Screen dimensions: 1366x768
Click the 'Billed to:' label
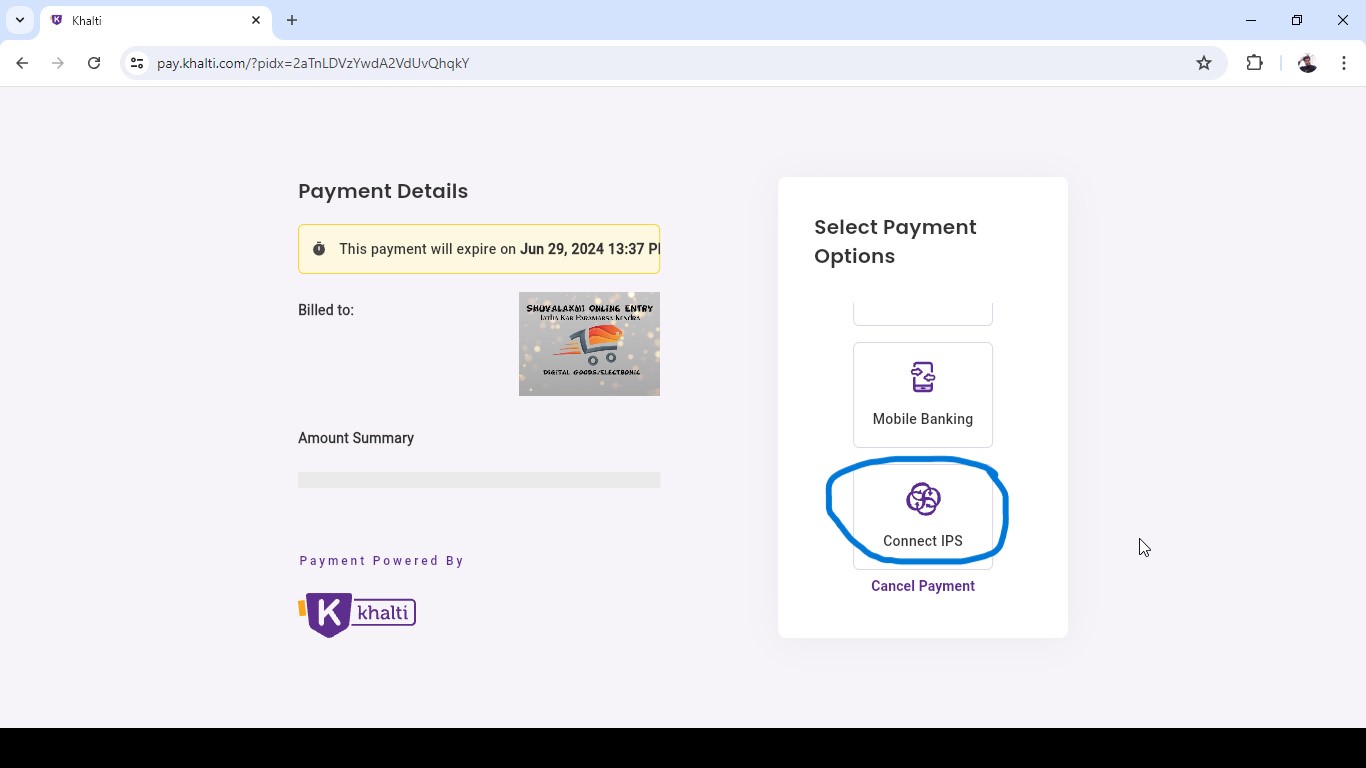click(326, 310)
